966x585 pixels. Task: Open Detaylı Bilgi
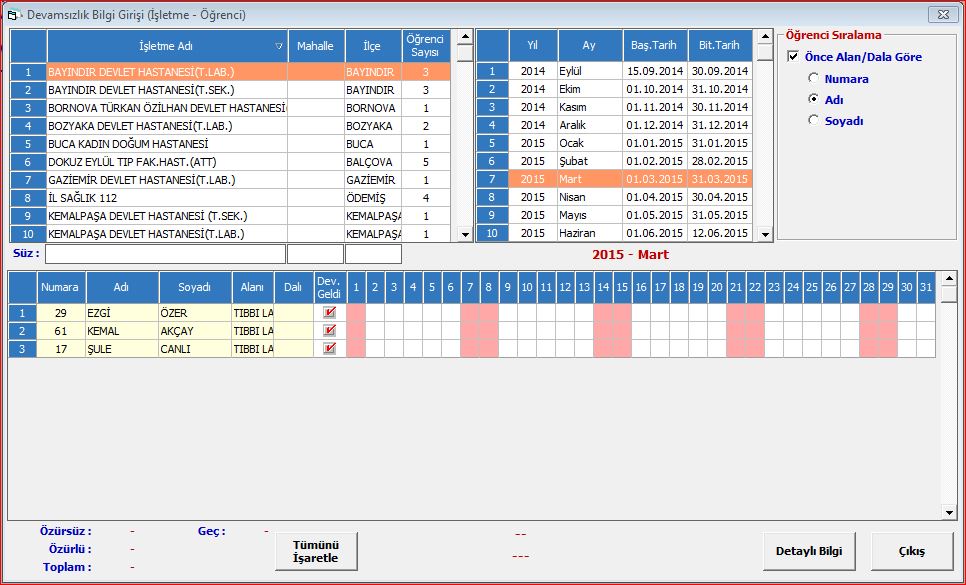click(809, 551)
